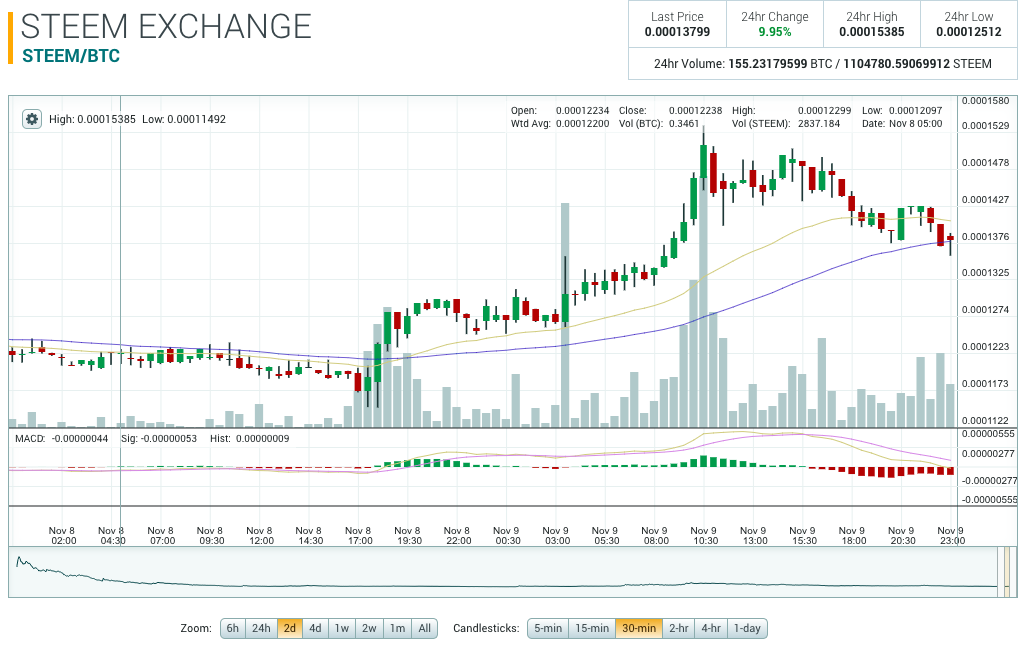
Task: Click the chart Low: 0.00011492 label
Action: [184, 119]
